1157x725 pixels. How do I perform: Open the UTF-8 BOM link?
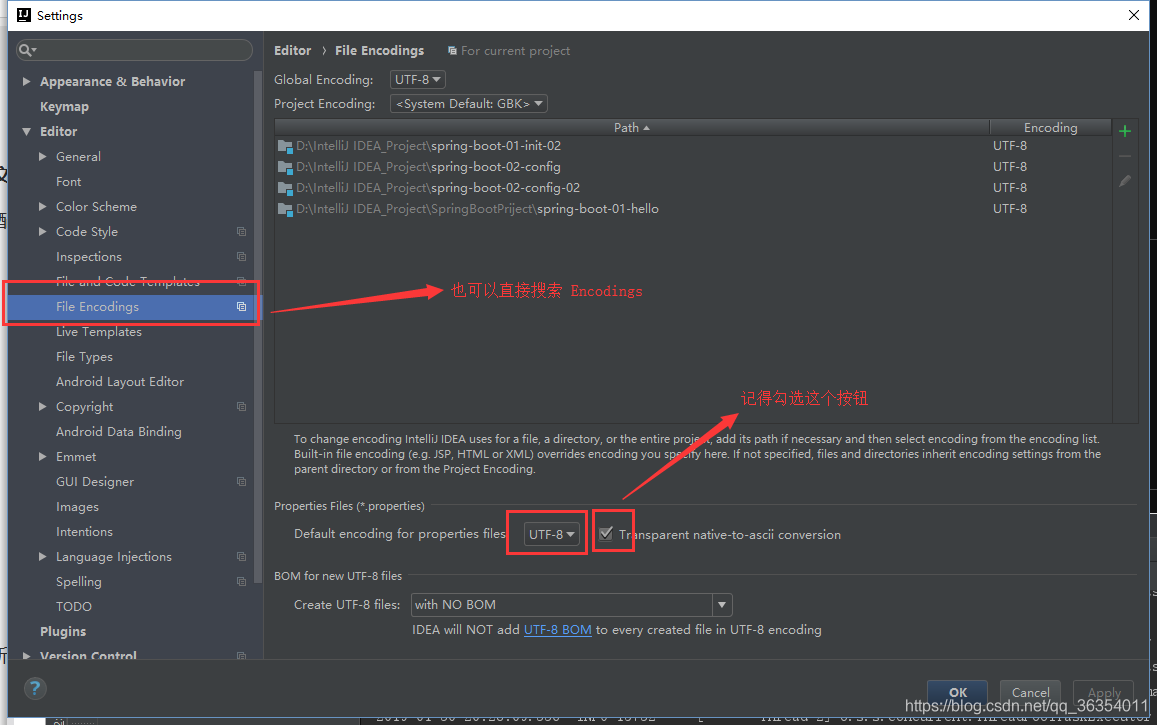[x=557, y=630]
